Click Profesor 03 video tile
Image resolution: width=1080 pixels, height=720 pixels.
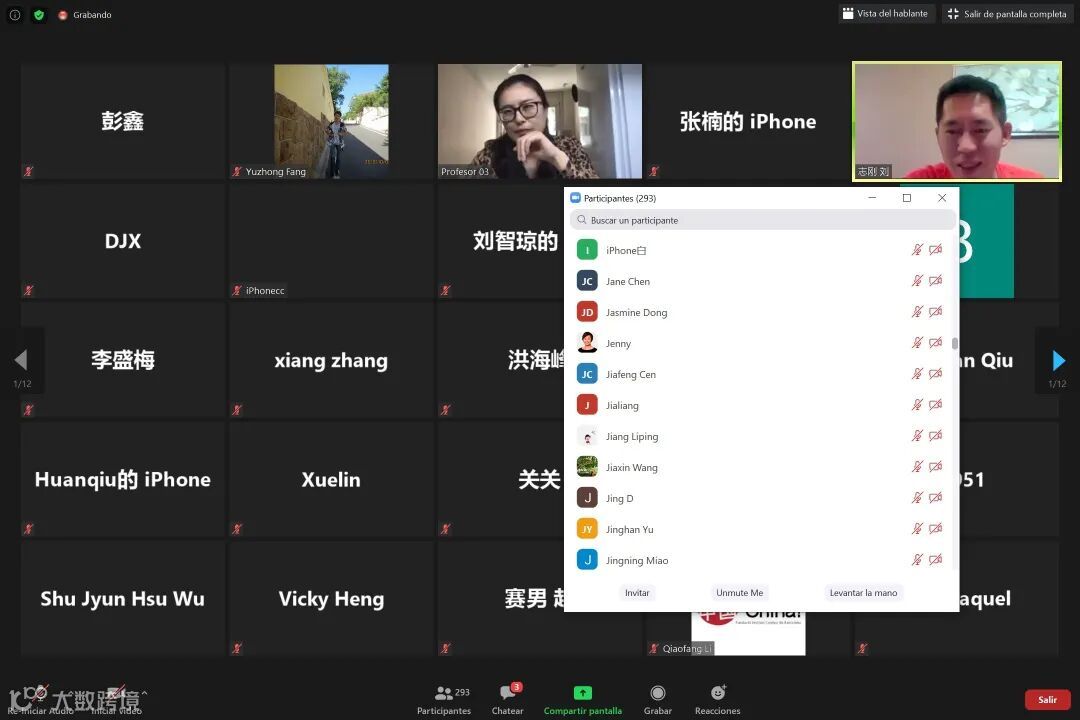[540, 121]
